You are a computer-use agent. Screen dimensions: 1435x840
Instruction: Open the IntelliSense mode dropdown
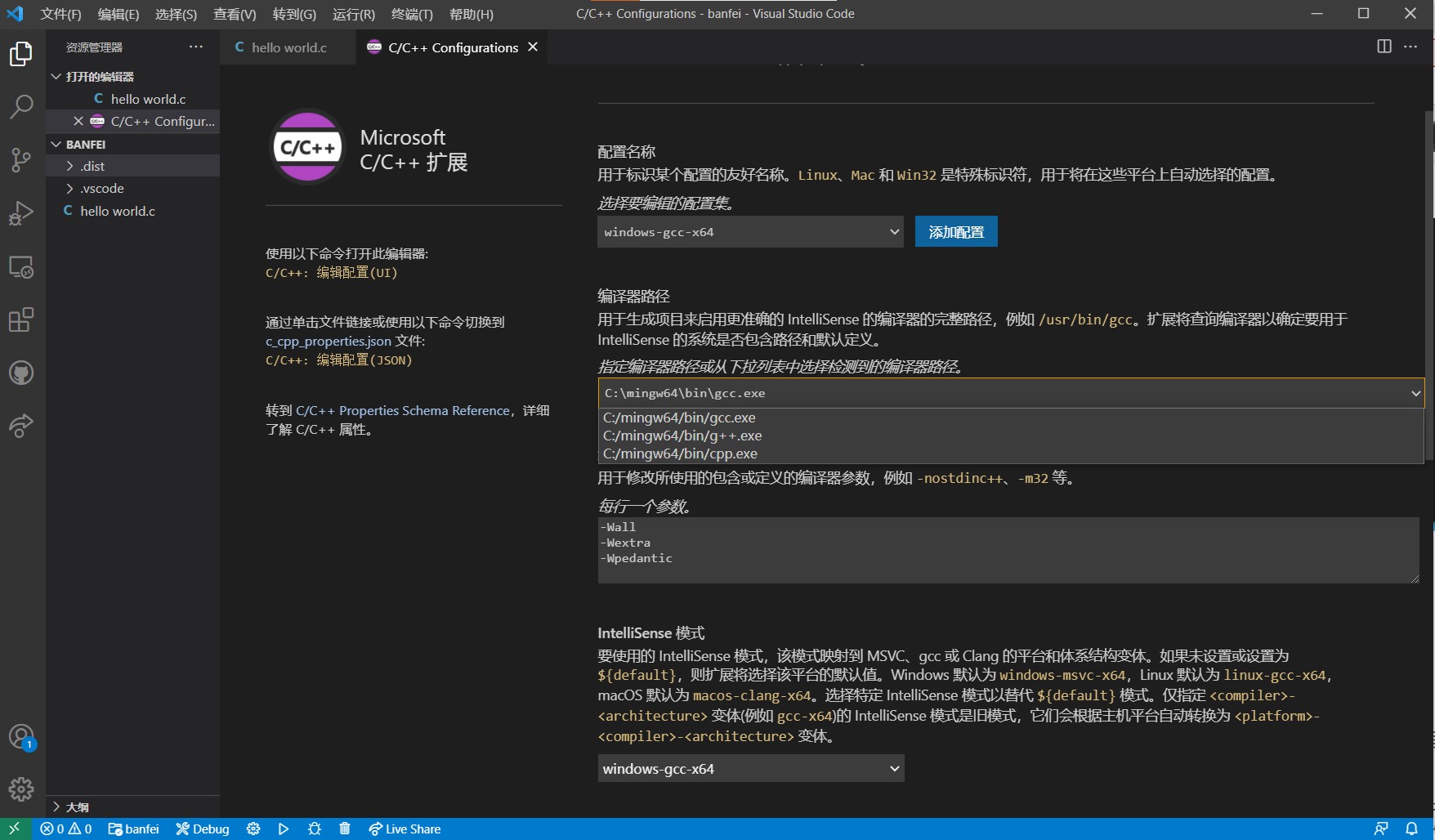(750, 768)
